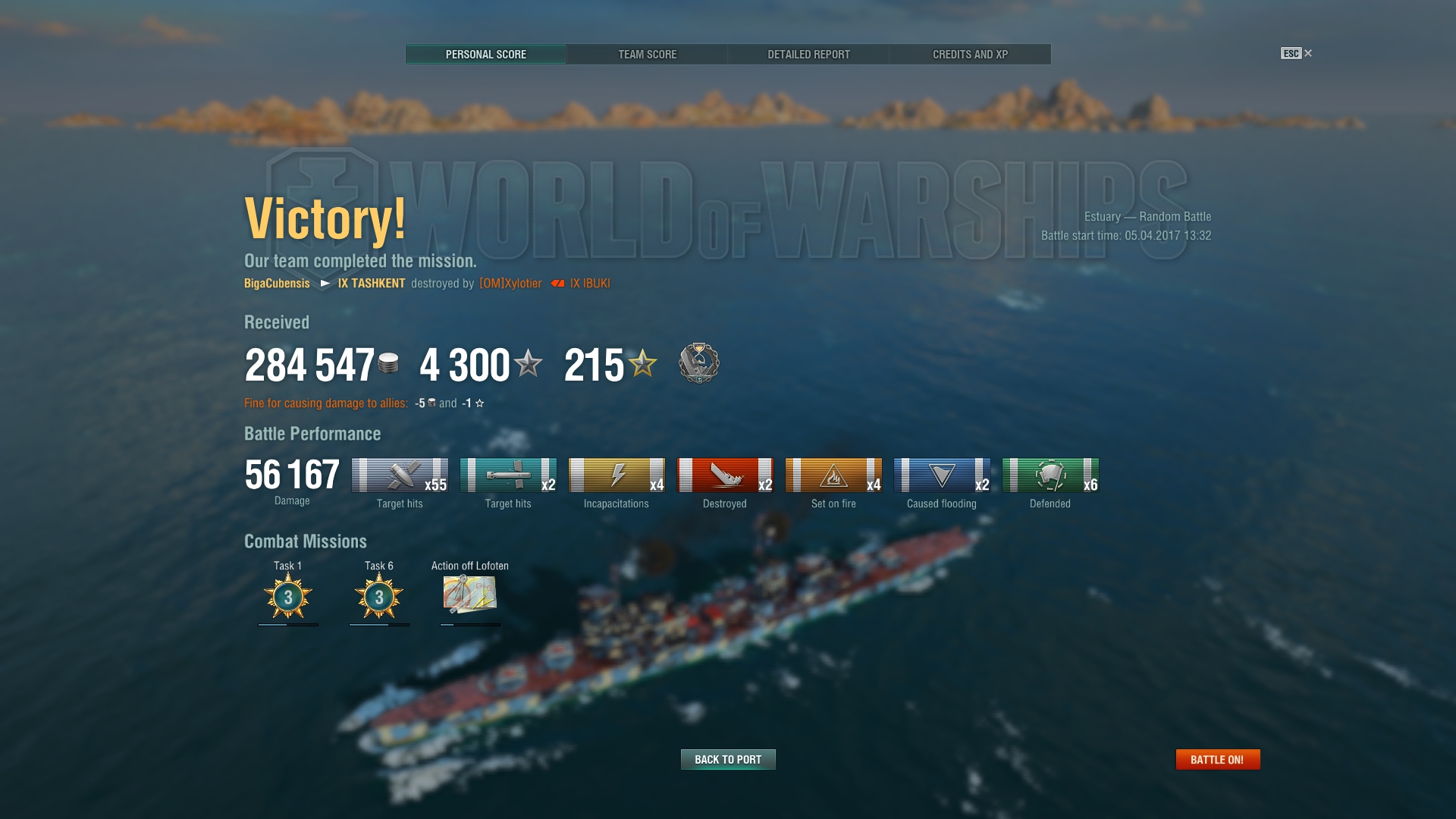Click the silver credits coin icon

coord(388,363)
